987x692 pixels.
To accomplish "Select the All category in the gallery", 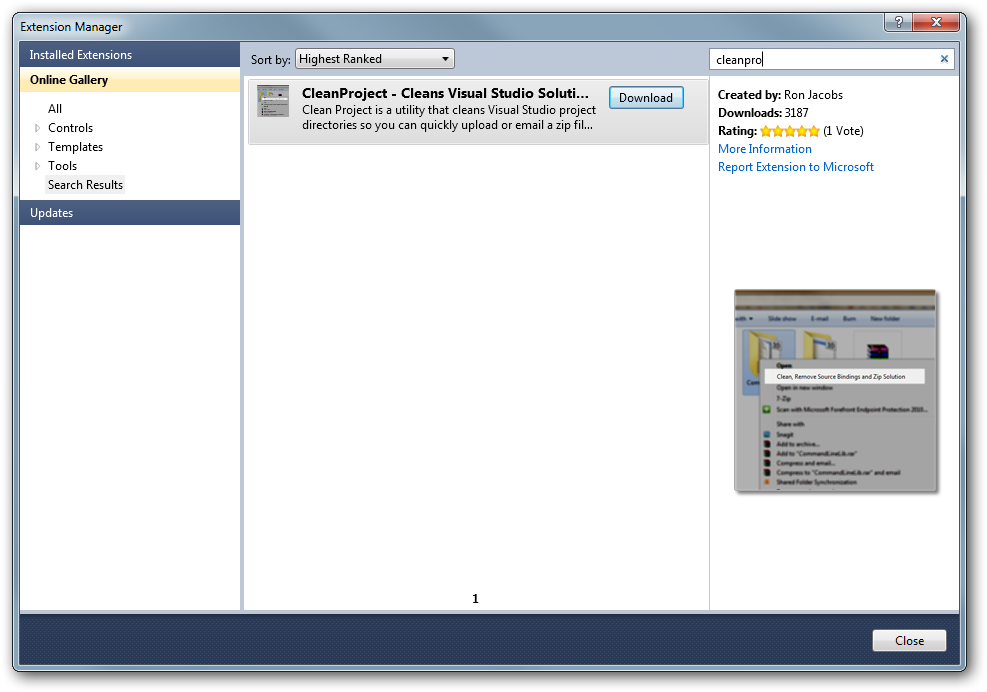I will [x=55, y=109].
